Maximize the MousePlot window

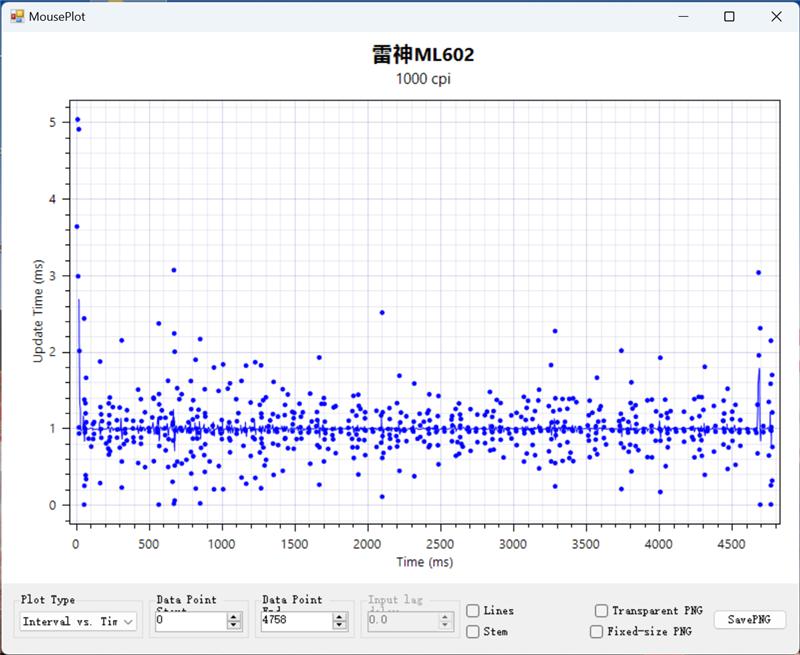click(x=729, y=17)
